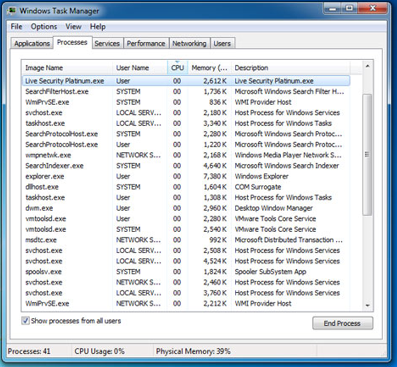Select the SearchFilterHost.exe process row

[x=186, y=92]
